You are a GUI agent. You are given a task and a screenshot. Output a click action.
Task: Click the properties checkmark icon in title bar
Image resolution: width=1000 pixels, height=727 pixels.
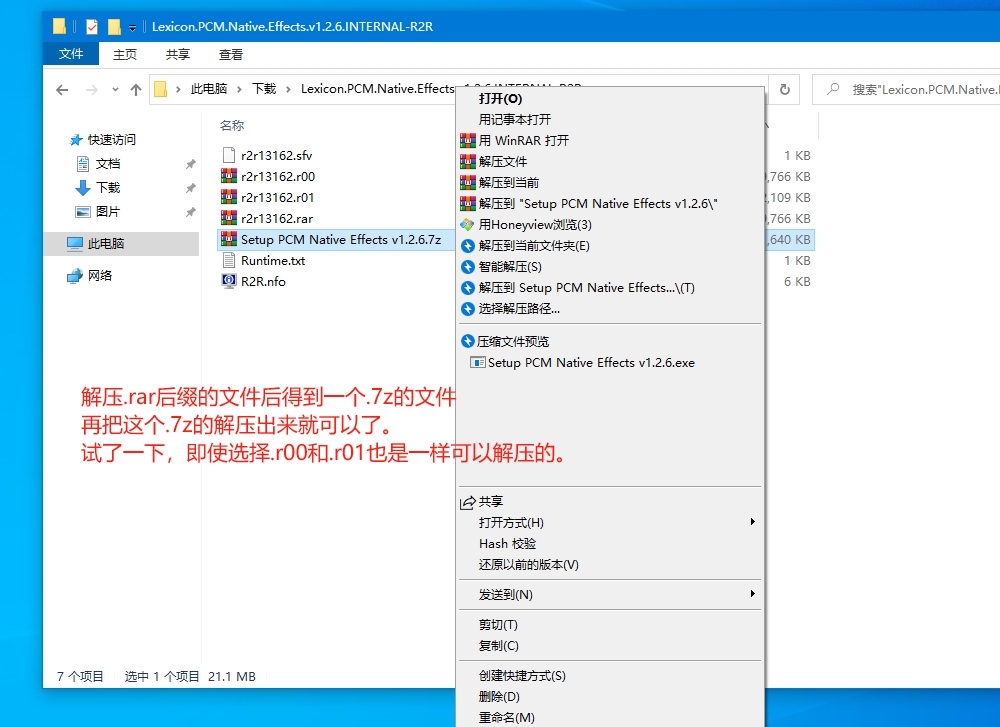tap(92, 26)
